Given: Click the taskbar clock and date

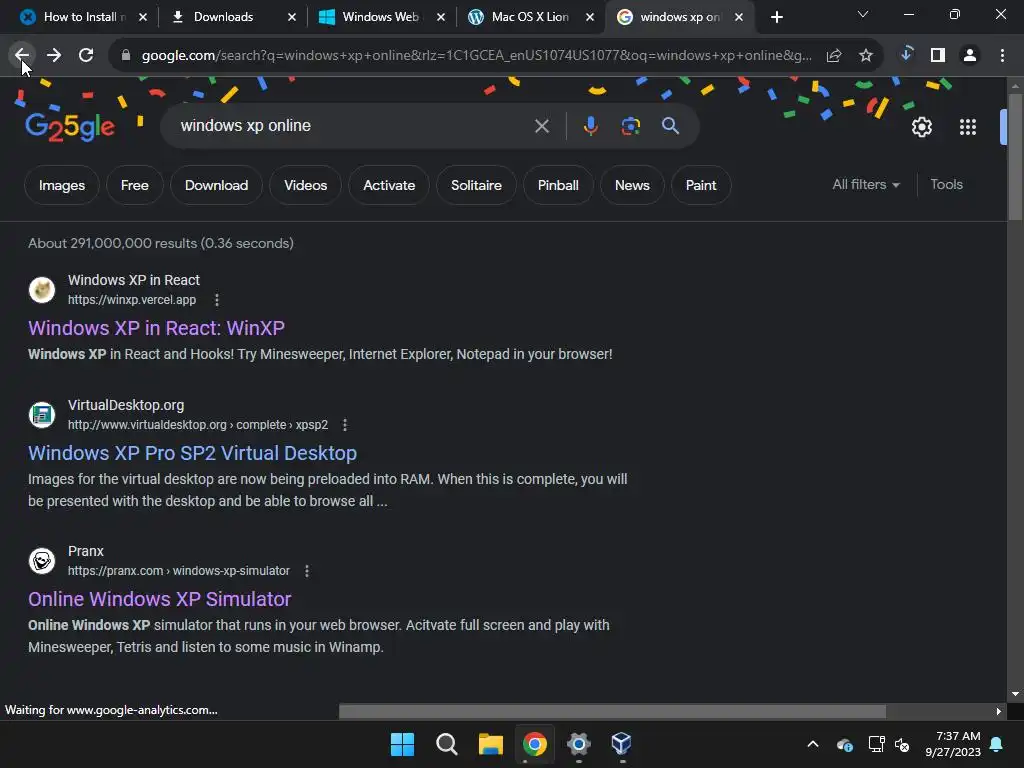Looking at the screenshot, I should click(x=952, y=744).
